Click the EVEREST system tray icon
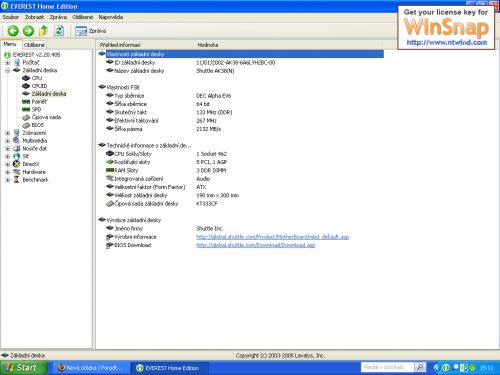500x375 pixels. pos(446,368)
